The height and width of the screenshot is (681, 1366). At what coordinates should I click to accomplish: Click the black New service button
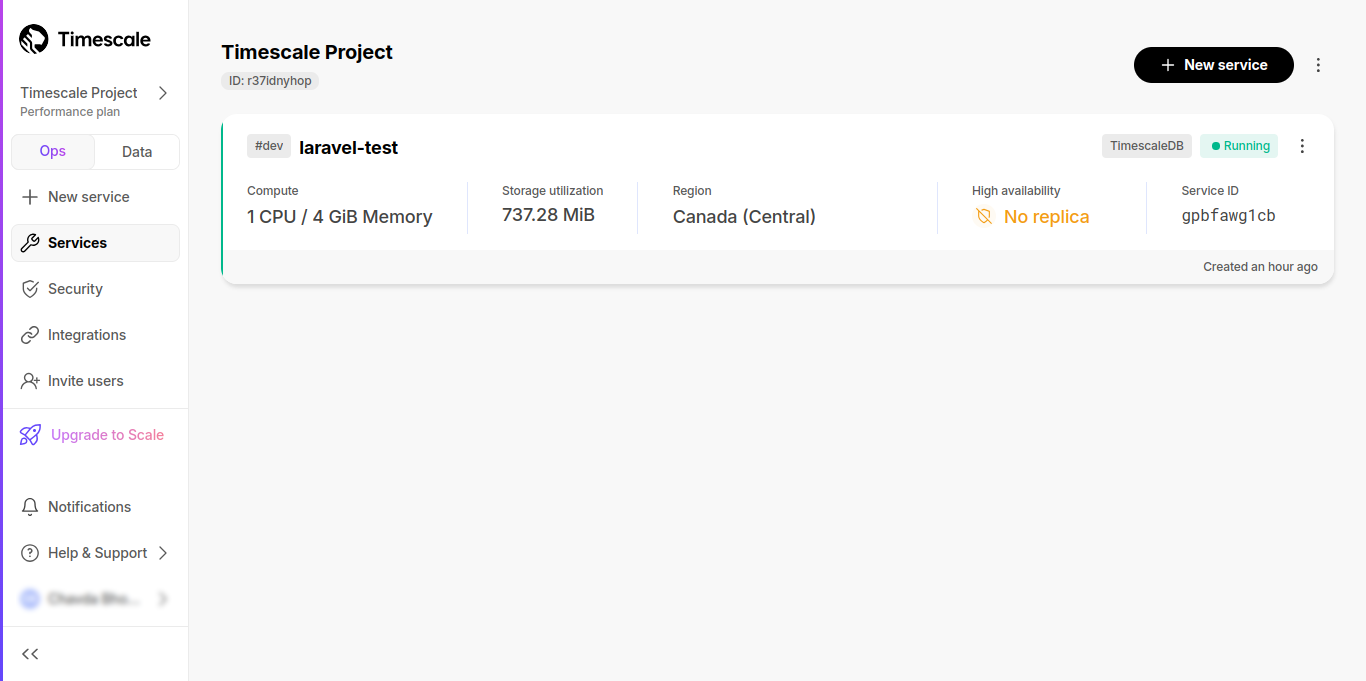click(1214, 65)
